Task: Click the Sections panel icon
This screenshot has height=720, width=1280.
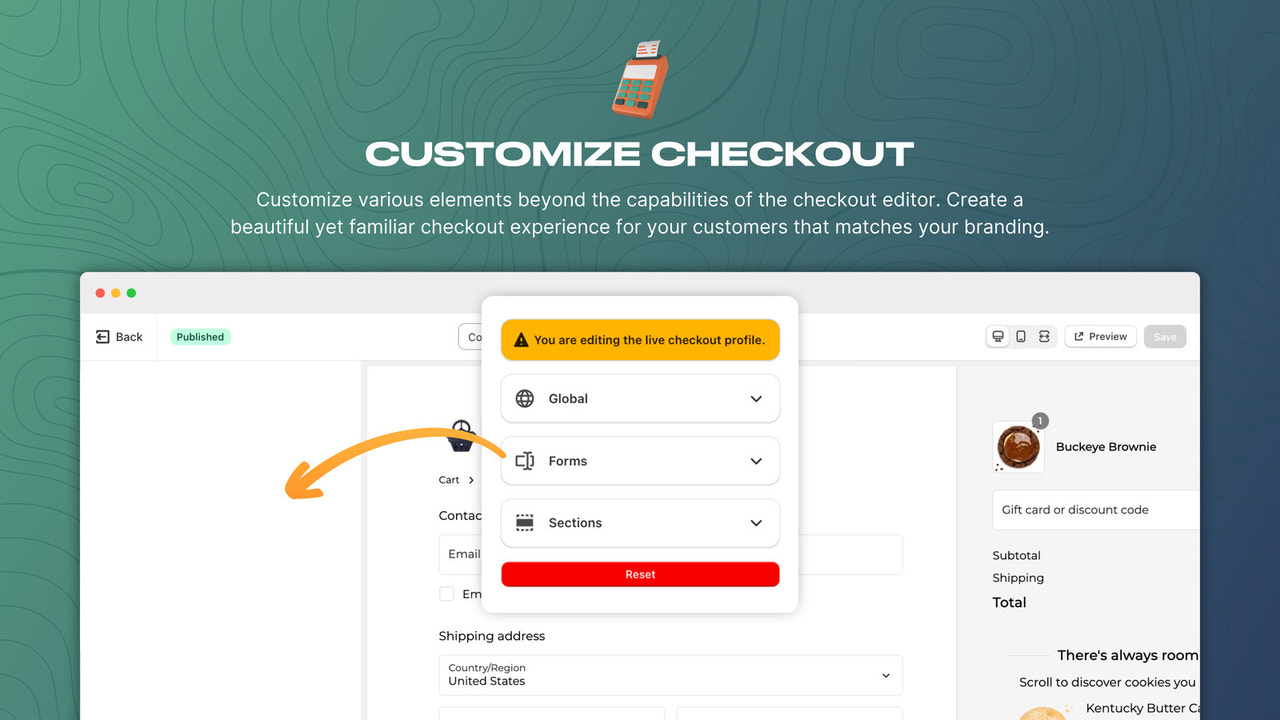Action: tap(525, 522)
